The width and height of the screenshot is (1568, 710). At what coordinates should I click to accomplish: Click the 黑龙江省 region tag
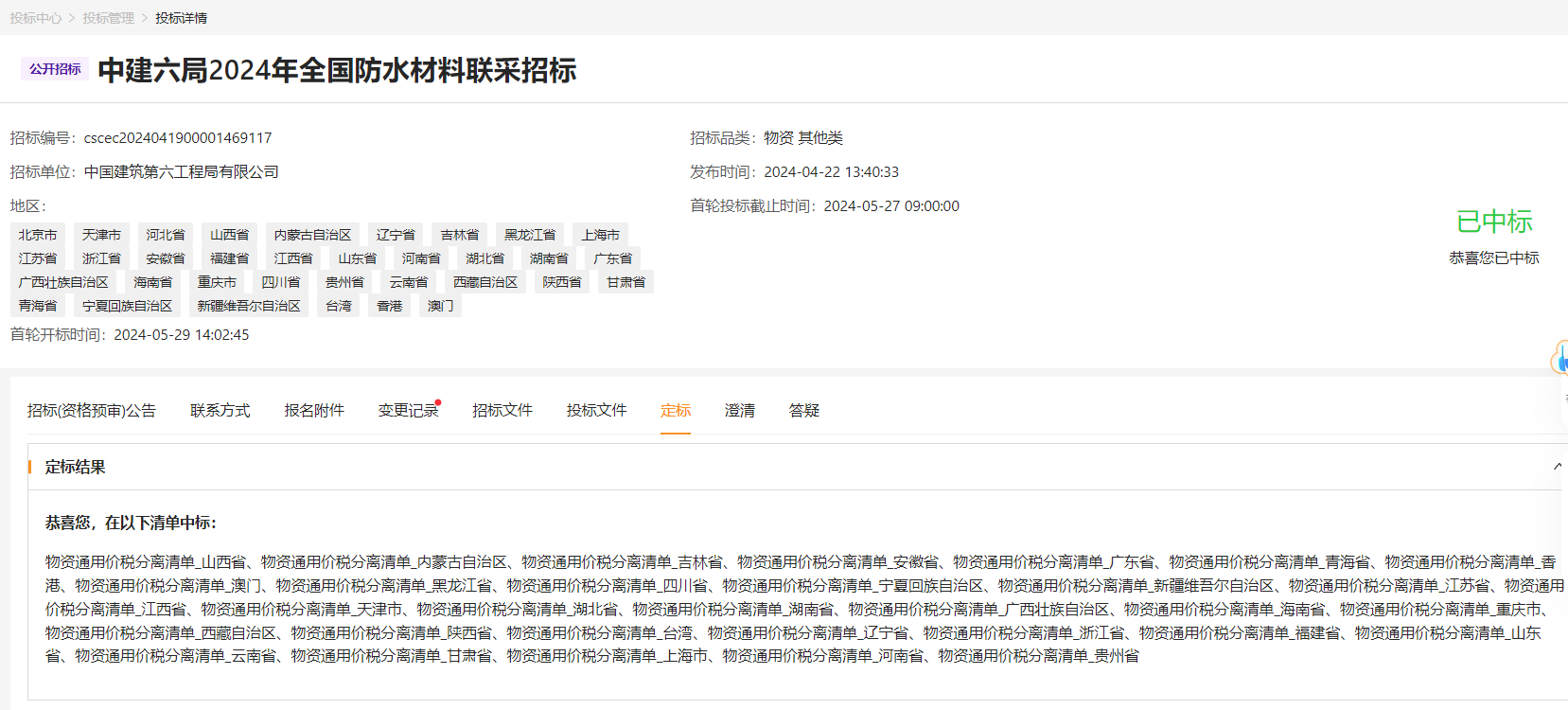tap(530, 235)
